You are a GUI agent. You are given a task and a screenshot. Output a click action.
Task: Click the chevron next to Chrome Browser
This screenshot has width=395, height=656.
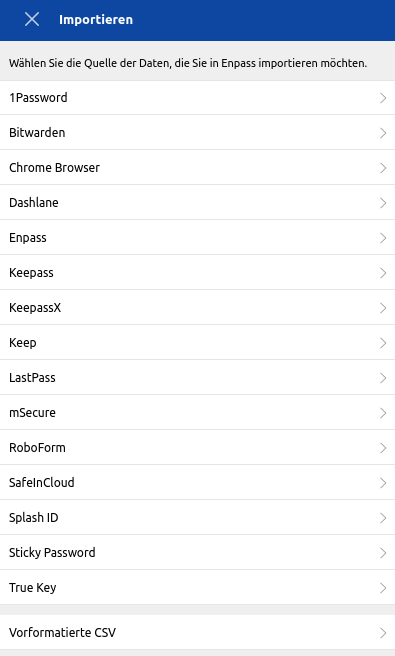click(x=383, y=168)
